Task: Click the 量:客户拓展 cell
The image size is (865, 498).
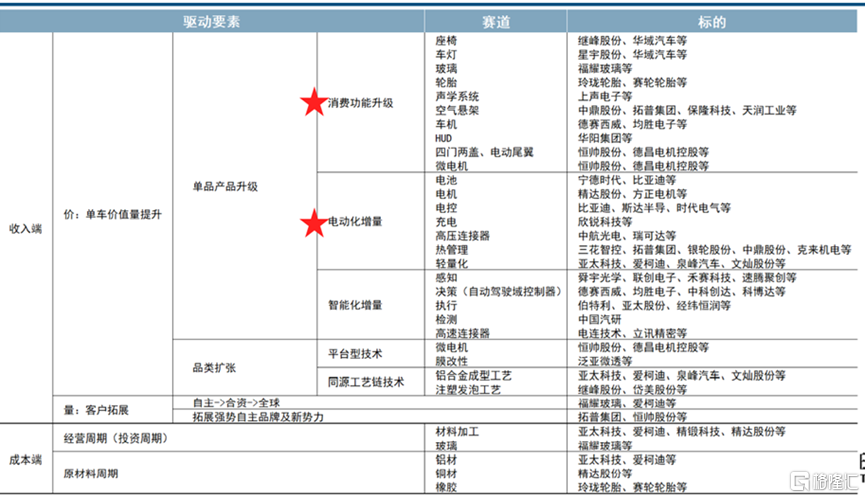Action: pyautogui.click(x=96, y=410)
